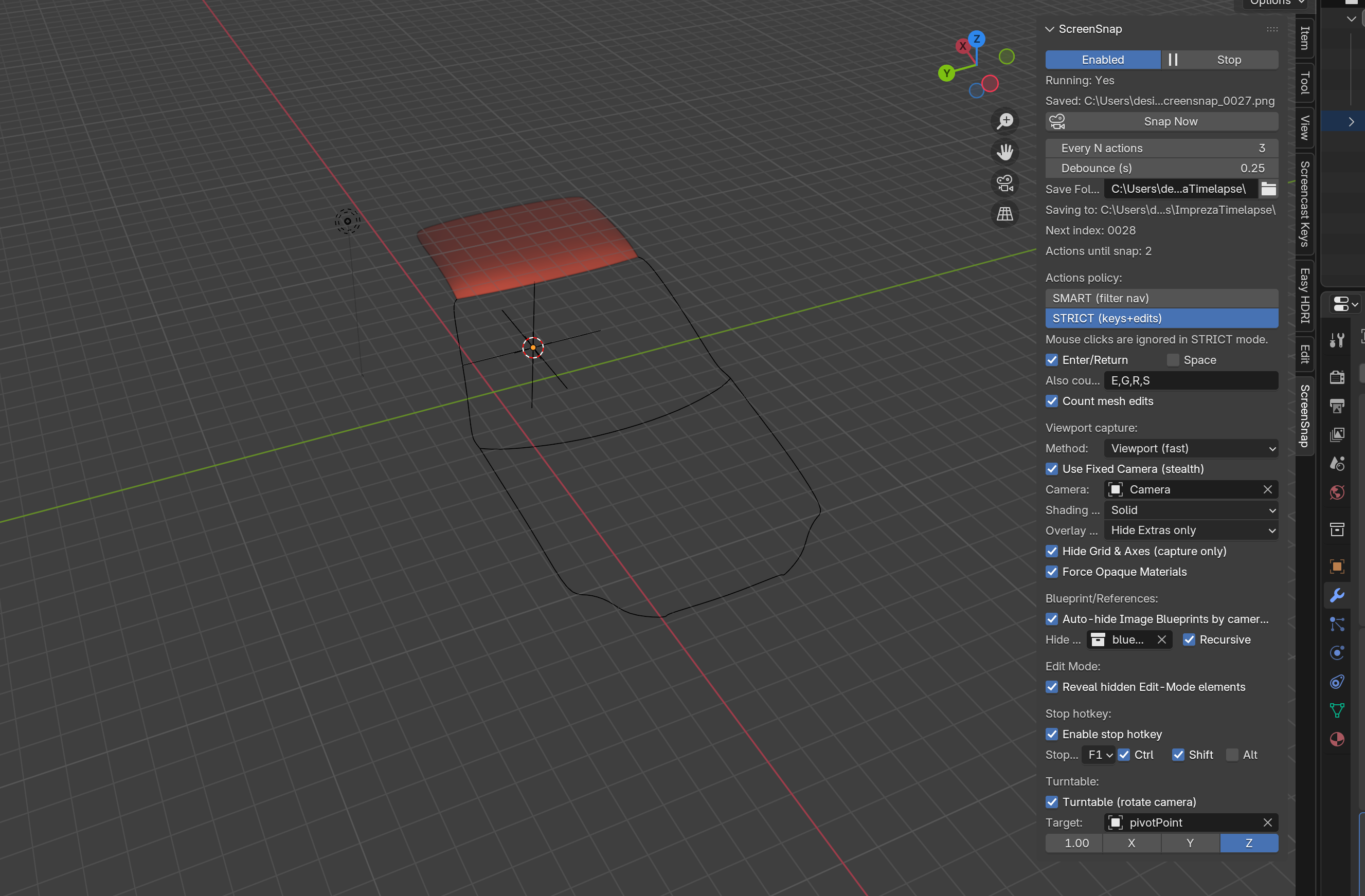
Task: Open the Particles properties tab icon
Action: [x=1337, y=624]
